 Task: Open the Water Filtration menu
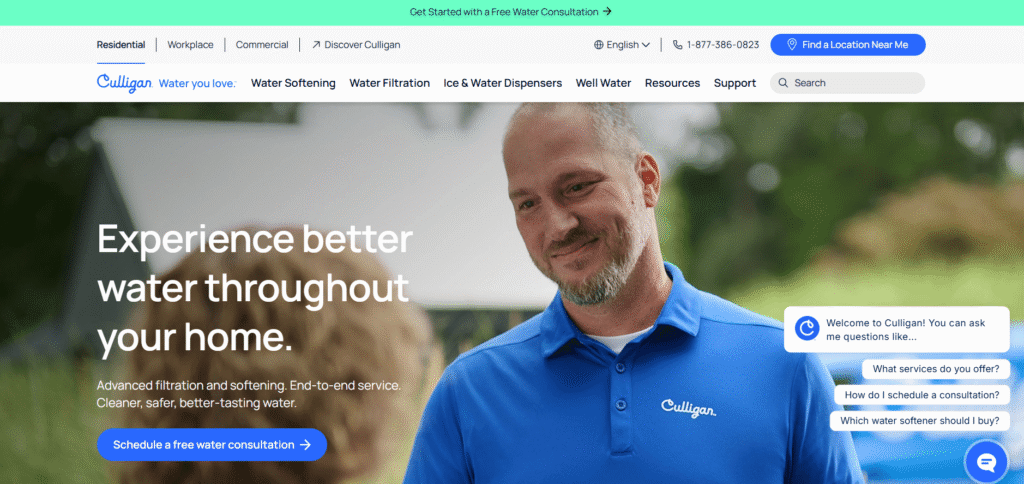click(x=389, y=83)
